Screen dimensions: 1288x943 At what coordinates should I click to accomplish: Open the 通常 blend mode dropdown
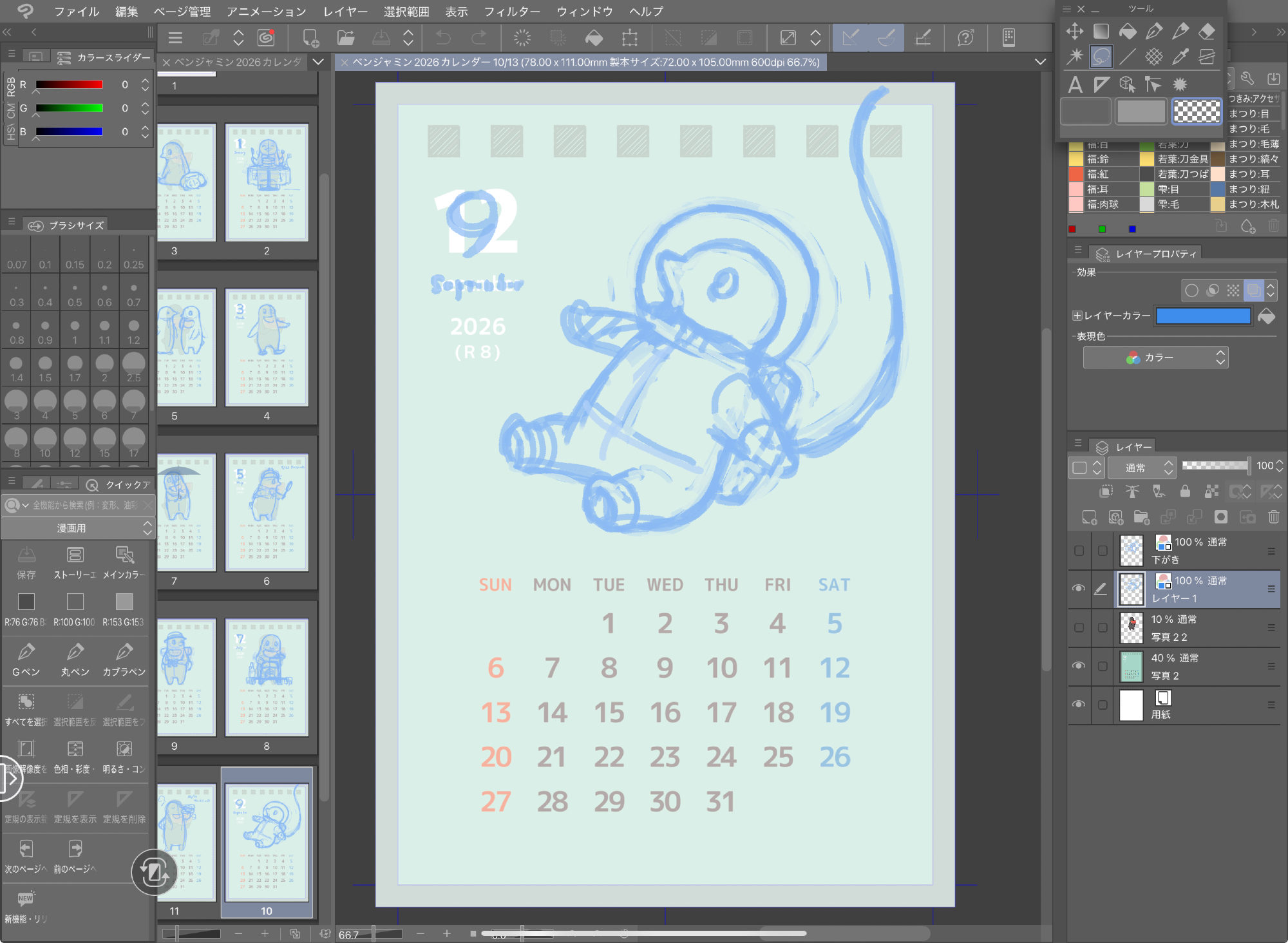tap(1142, 468)
